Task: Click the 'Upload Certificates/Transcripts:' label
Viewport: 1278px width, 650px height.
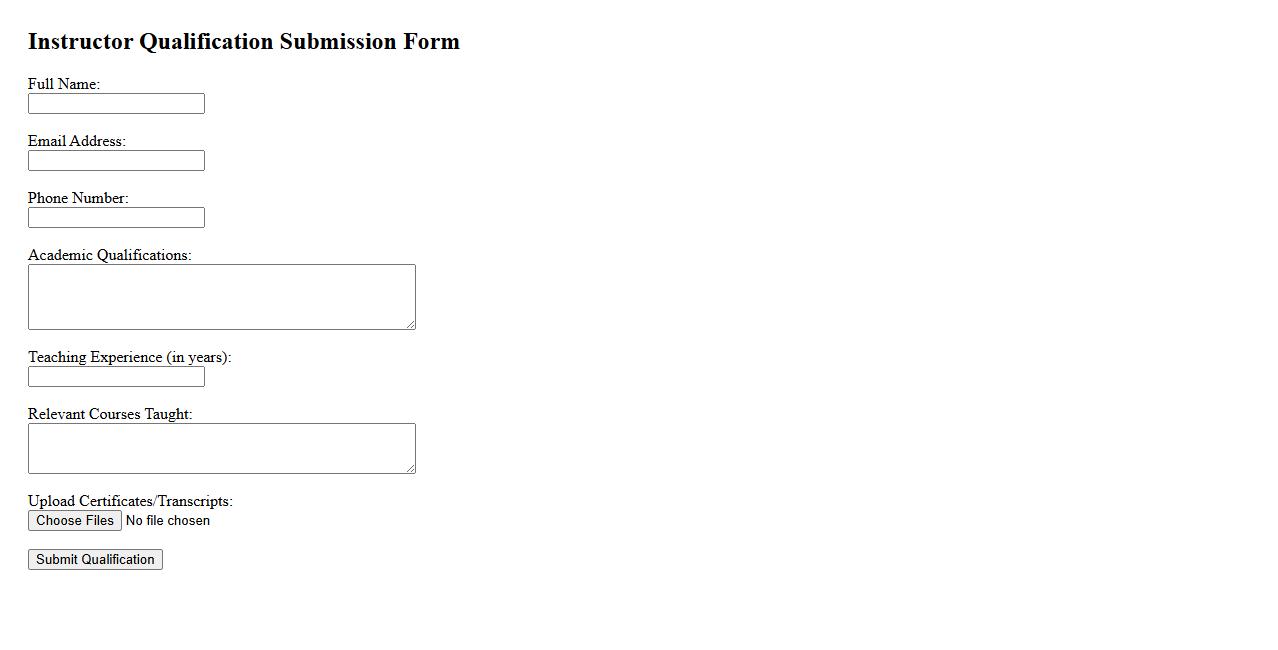Action: pyautogui.click(x=130, y=501)
